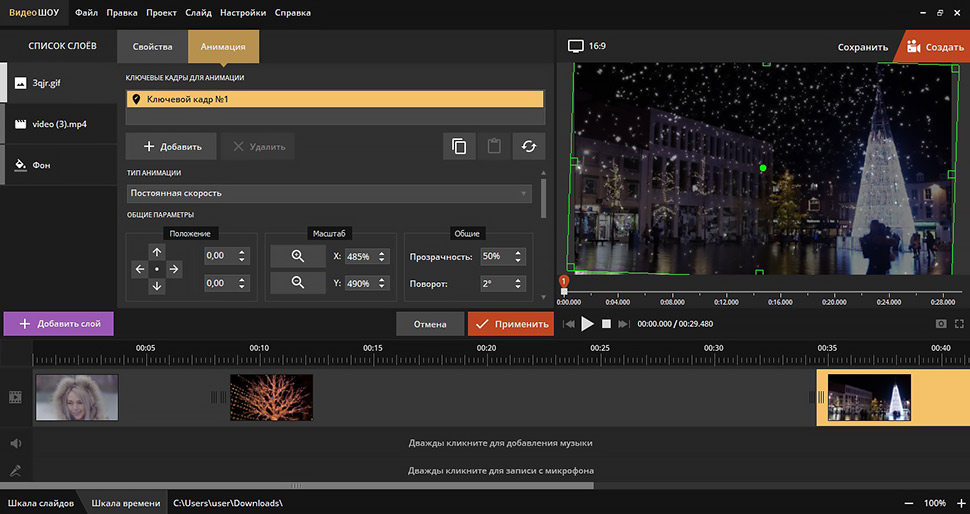Click the preview timeline slider handle
This screenshot has height=514, width=970.
(x=564, y=291)
